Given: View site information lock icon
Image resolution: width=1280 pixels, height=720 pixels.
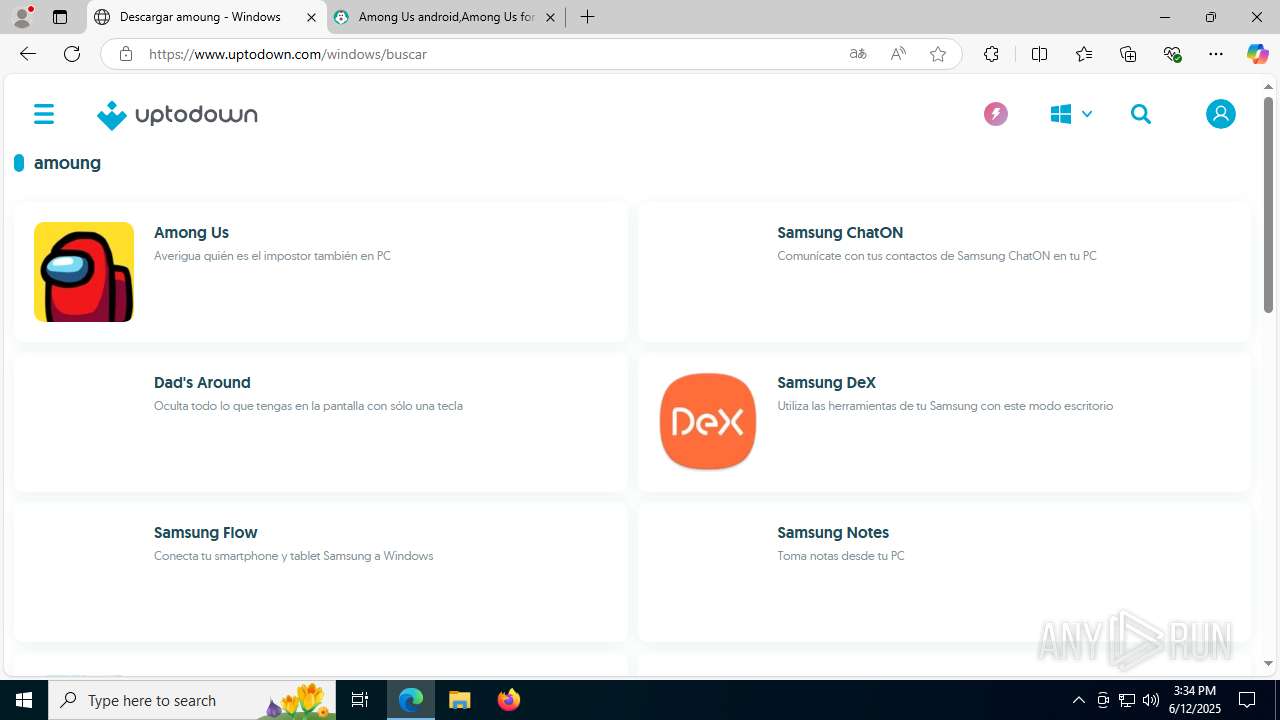Looking at the screenshot, I should point(125,54).
